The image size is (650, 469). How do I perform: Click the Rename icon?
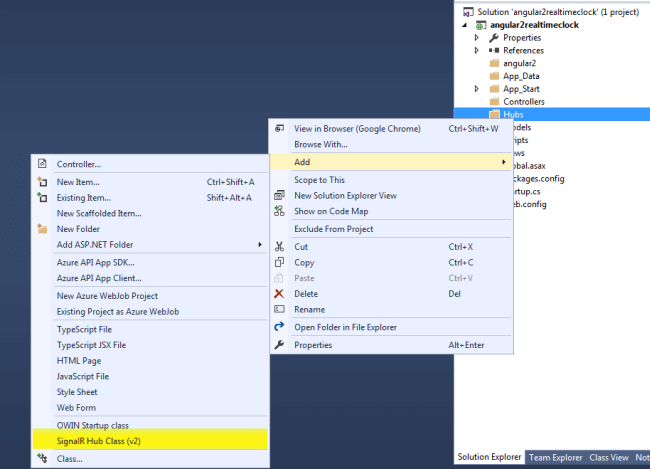pyautogui.click(x=279, y=309)
